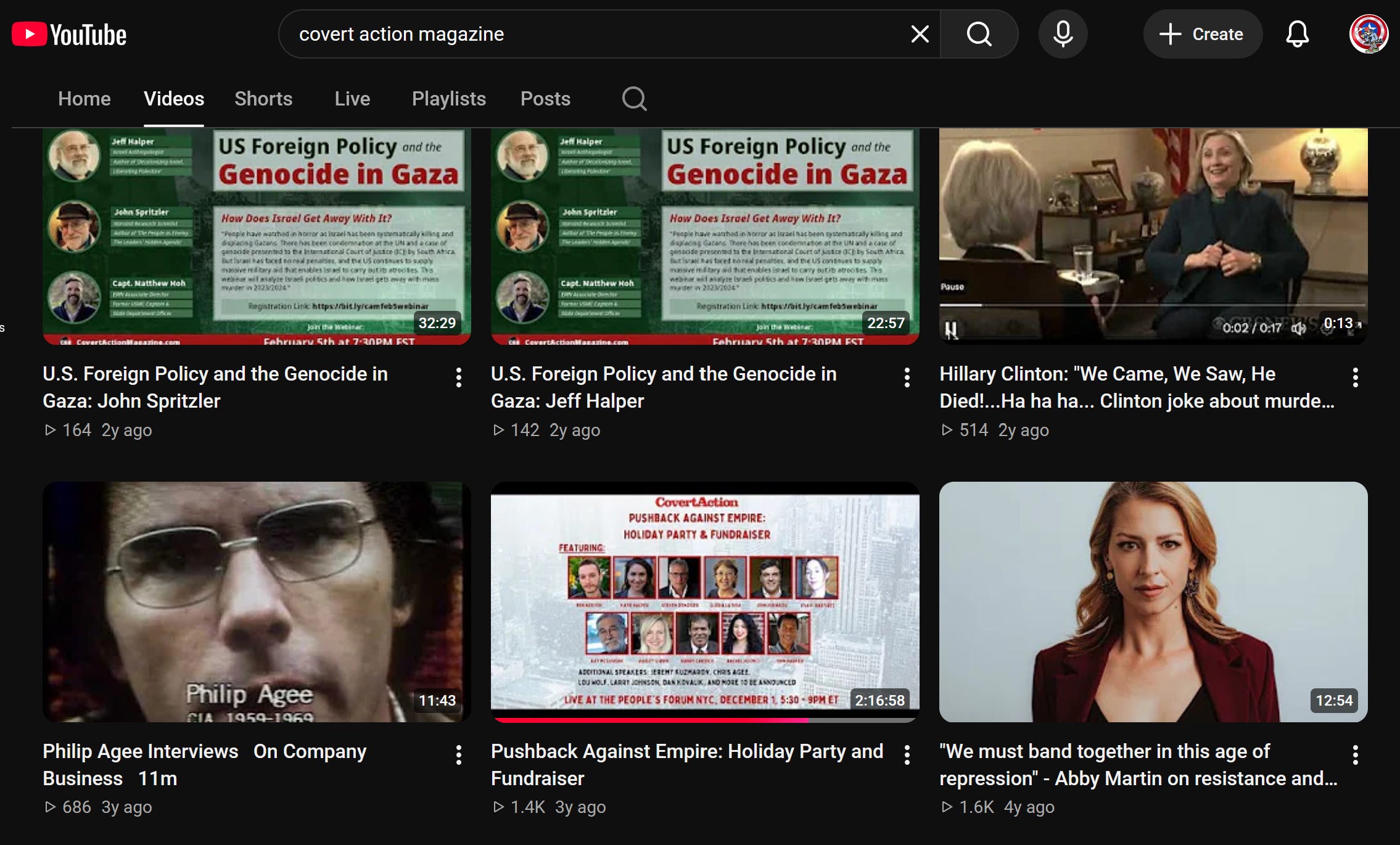Switch to the Home channel tab
The width and height of the screenshot is (1400, 845).
tap(84, 99)
